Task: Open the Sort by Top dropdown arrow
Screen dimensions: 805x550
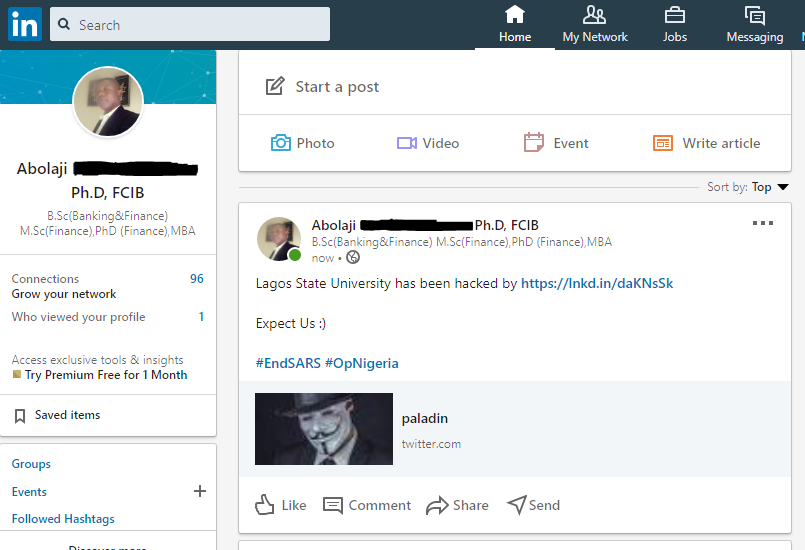Action: pos(783,187)
